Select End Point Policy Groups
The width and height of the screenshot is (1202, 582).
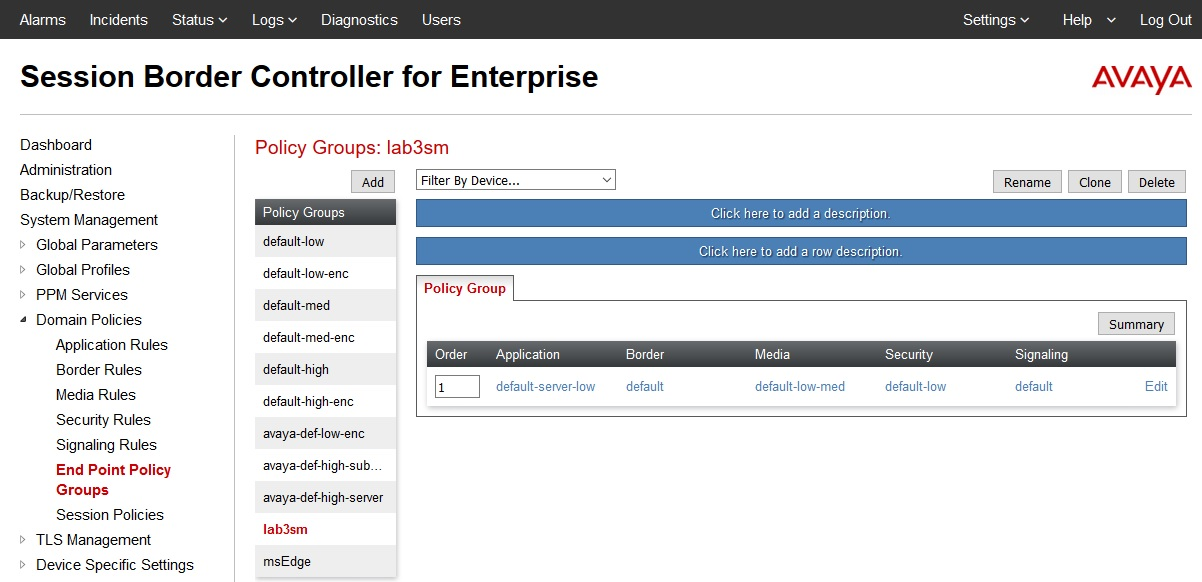pyautogui.click(x=113, y=480)
